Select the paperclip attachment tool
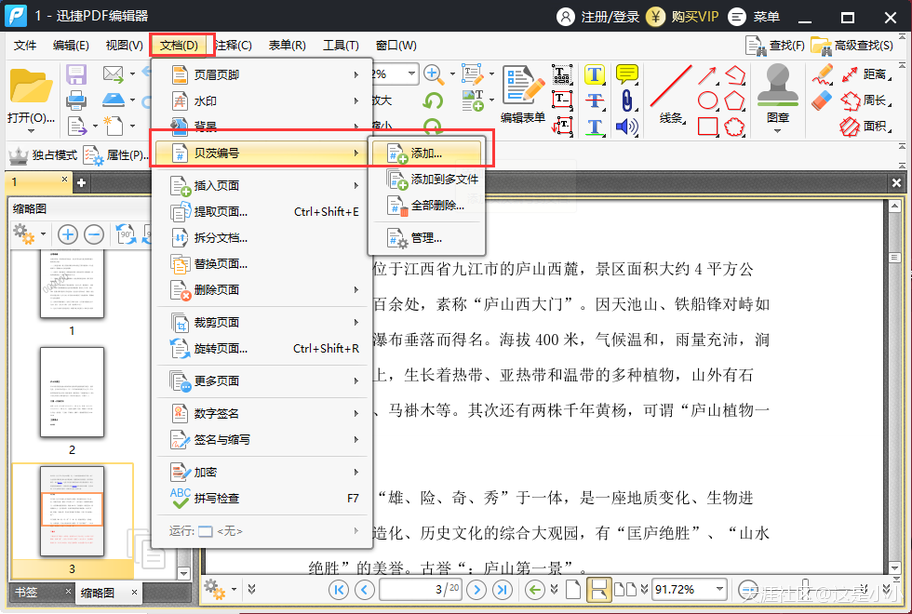The image size is (912, 614). click(626, 101)
